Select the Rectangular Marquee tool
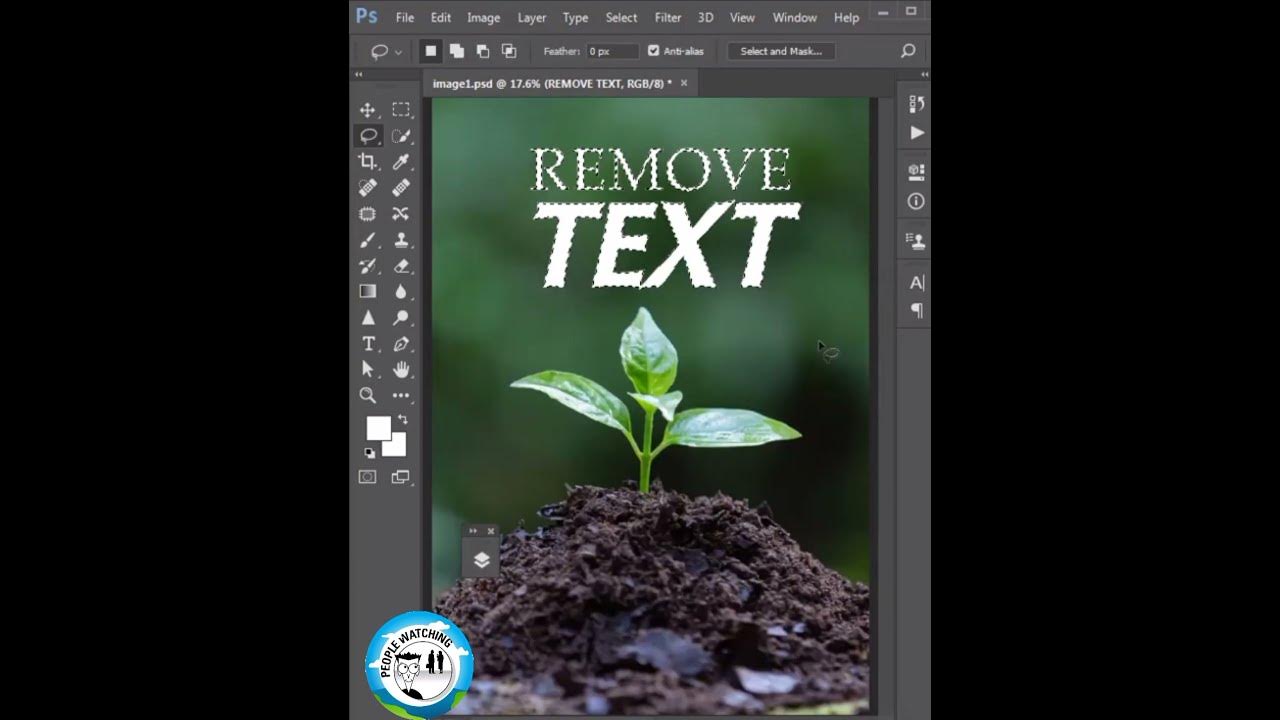The height and width of the screenshot is (720, 1280). (401, 110)
